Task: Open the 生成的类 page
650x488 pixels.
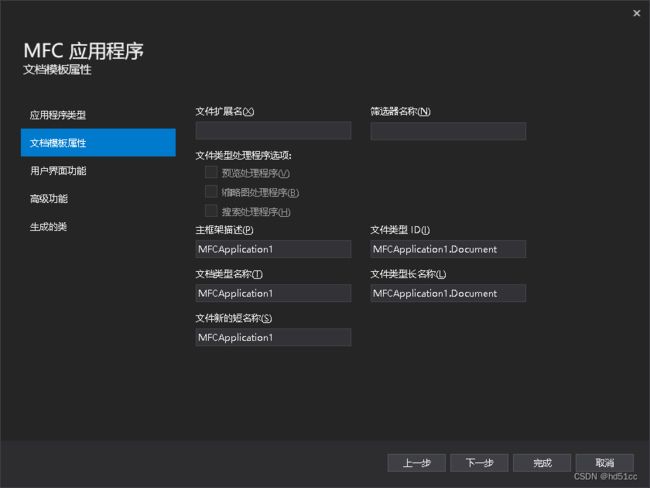Action: [x=48, y=227]
